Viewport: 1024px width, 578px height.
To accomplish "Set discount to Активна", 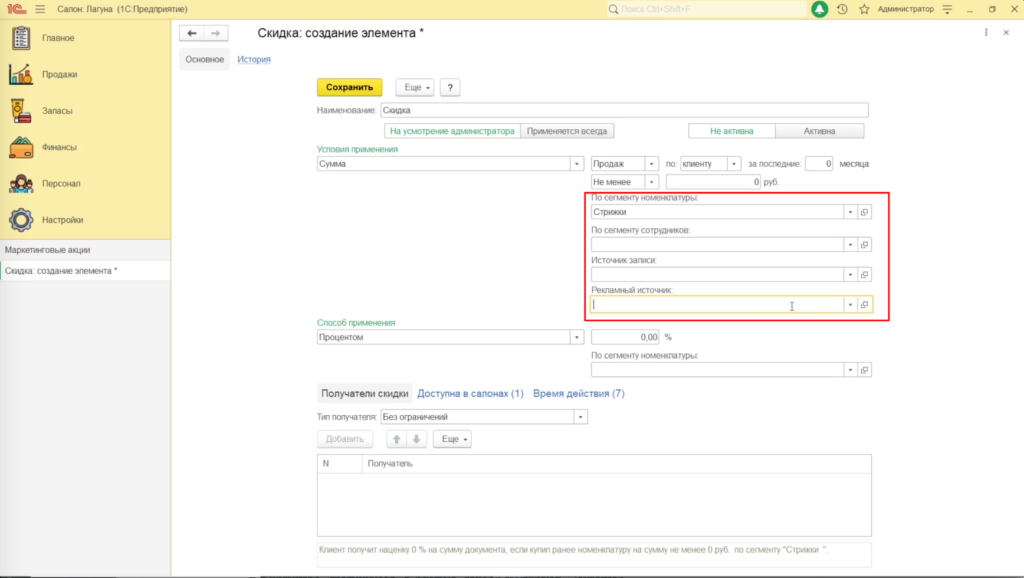I will [x=820, y=131].
